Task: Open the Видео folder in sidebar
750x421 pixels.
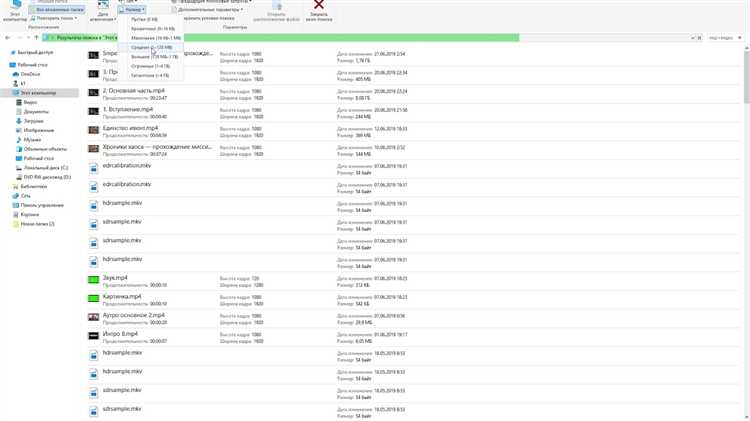Action: [x=26, y=102]
